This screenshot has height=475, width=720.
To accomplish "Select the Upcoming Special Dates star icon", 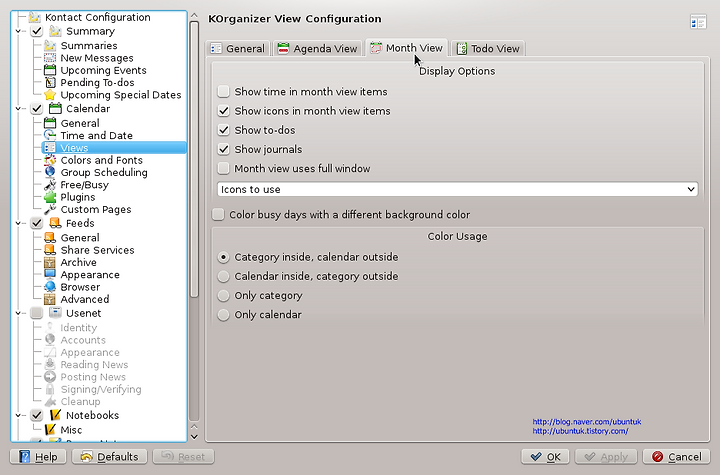I will point(50,95).
